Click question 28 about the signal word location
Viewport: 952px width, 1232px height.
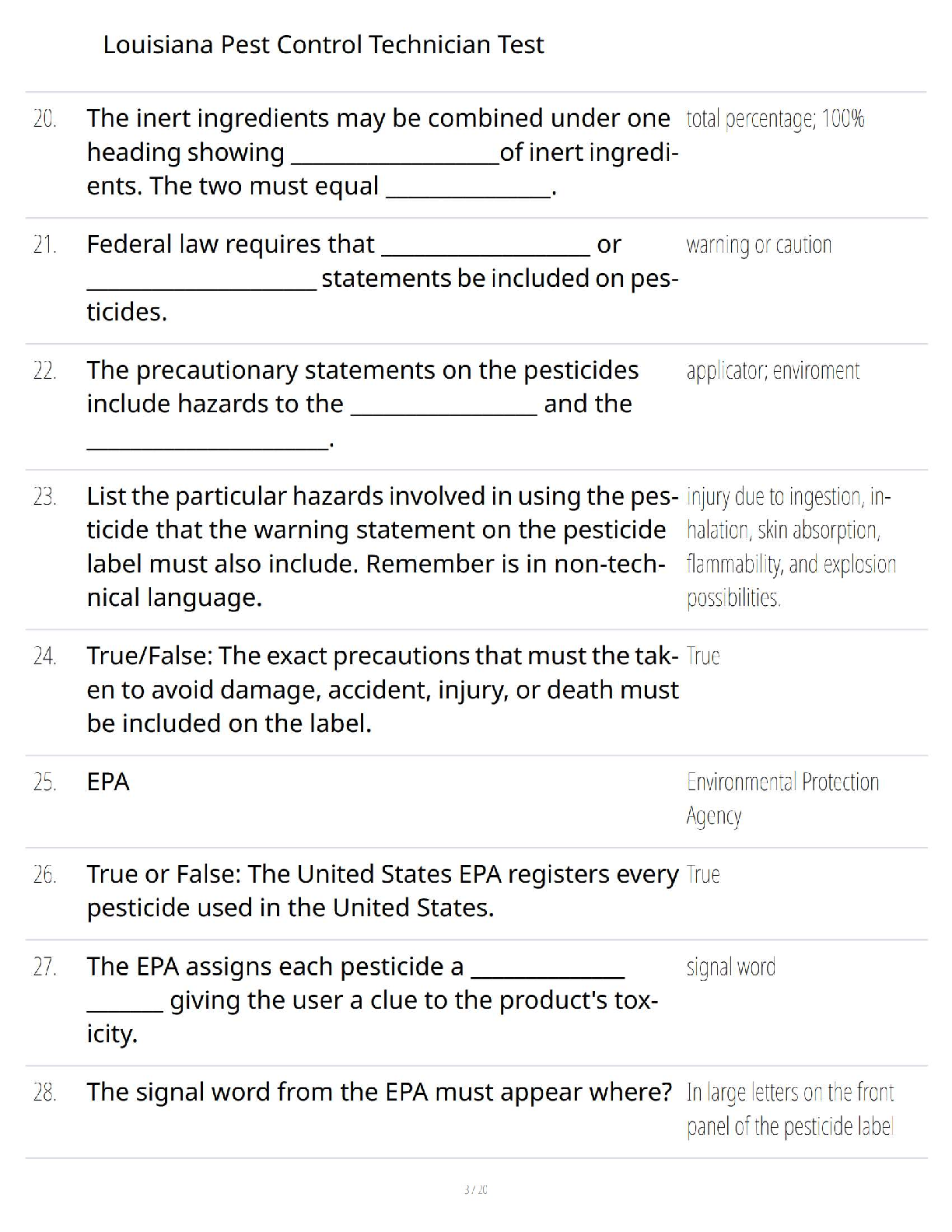pos(379,1092)
